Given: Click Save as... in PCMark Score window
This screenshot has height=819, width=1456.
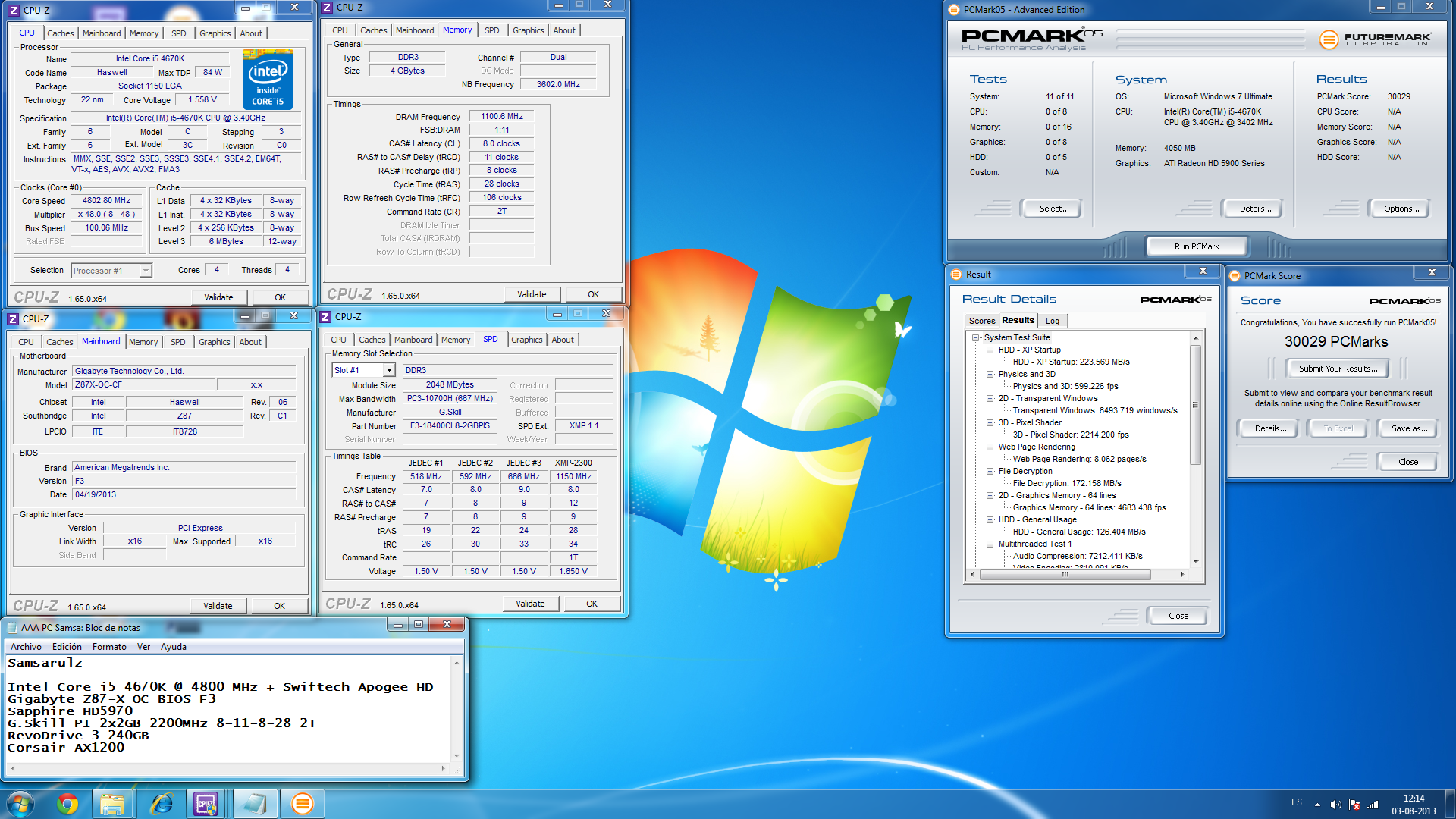Looking at the screenshot, I should pos(1409,428).
